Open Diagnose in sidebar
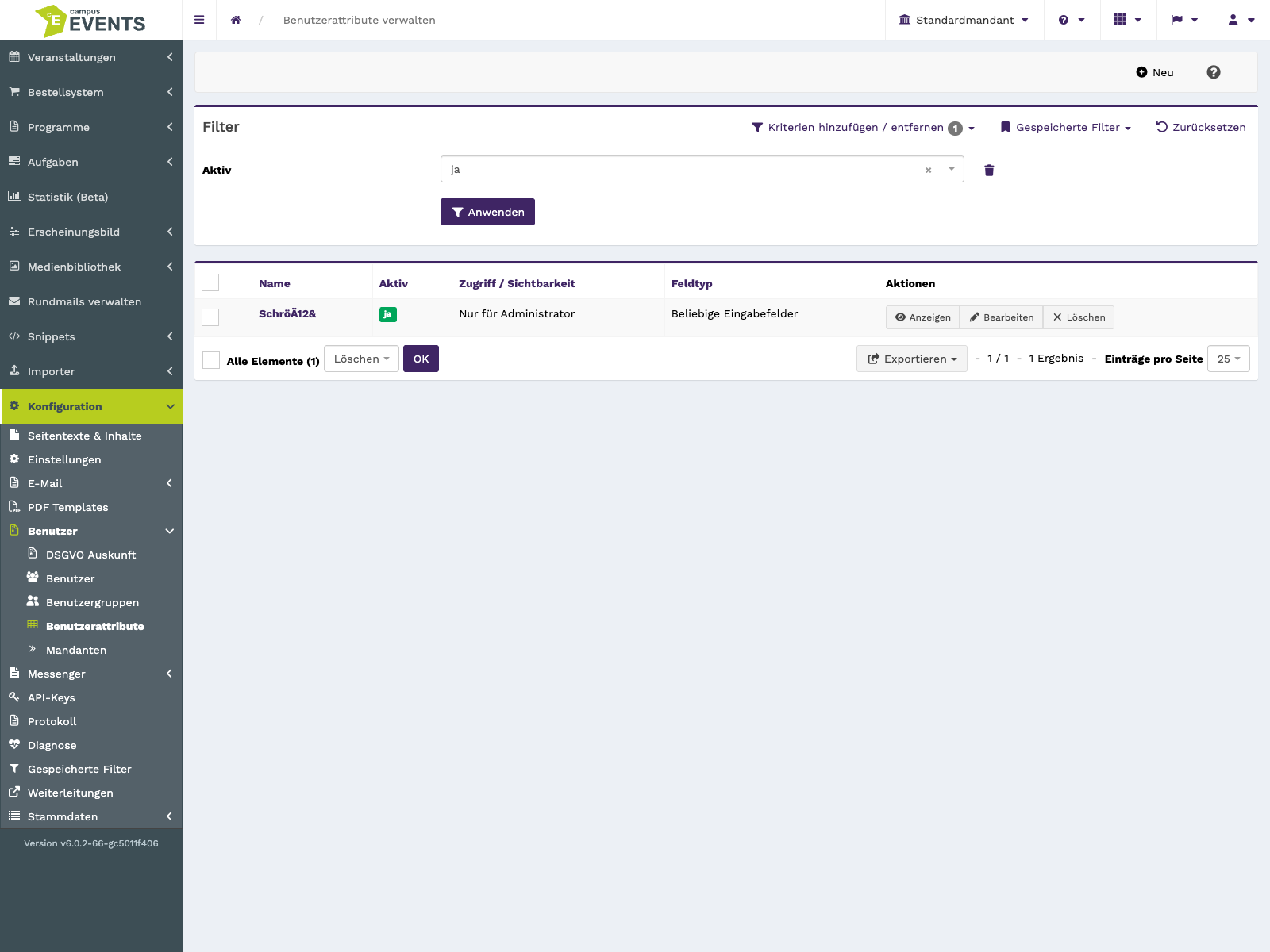The height and width of the screenshot is (952, 1270). point(91,745)
